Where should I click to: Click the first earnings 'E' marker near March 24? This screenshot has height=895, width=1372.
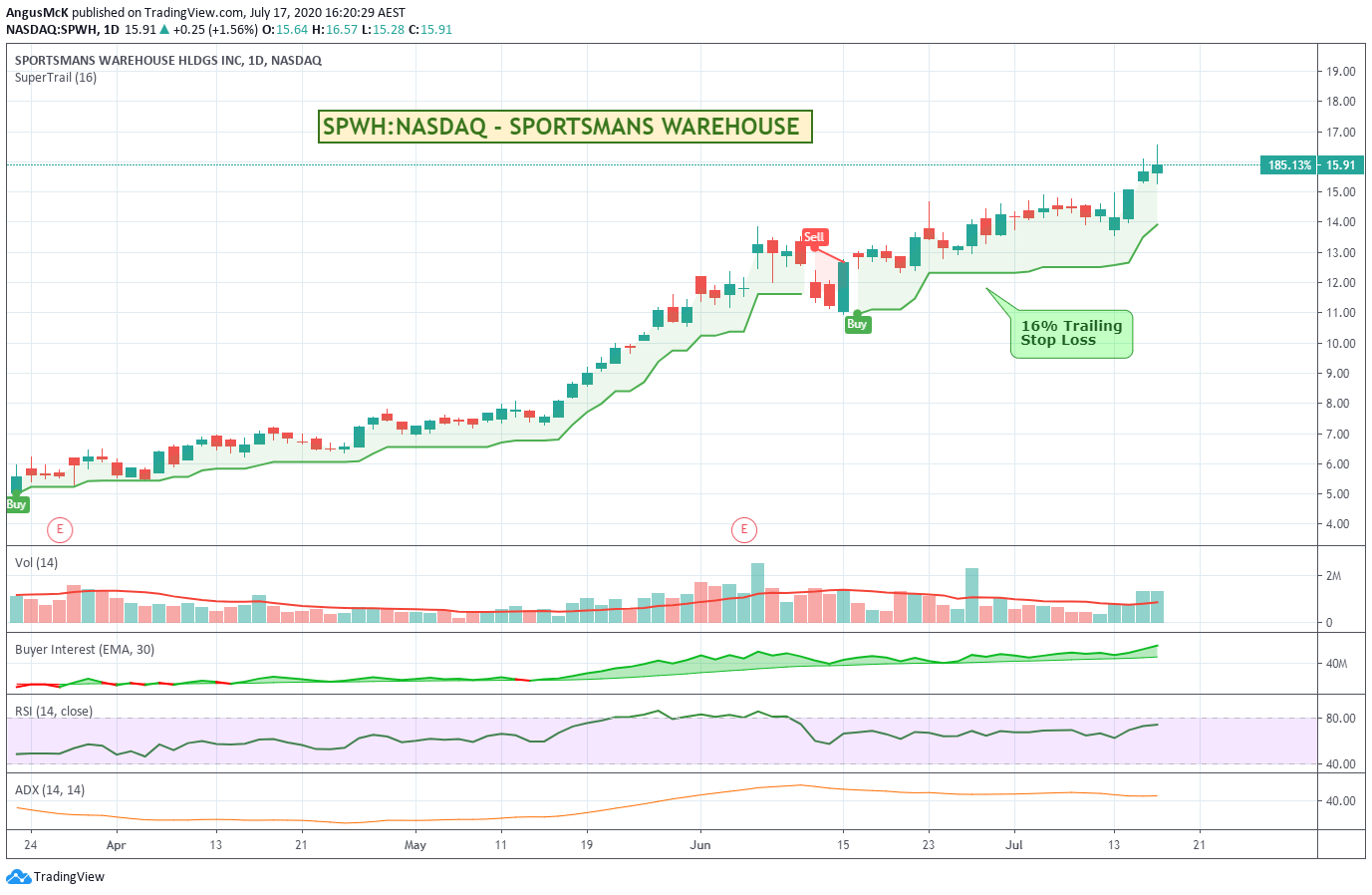pyautogui.click(x=60, y=529)
